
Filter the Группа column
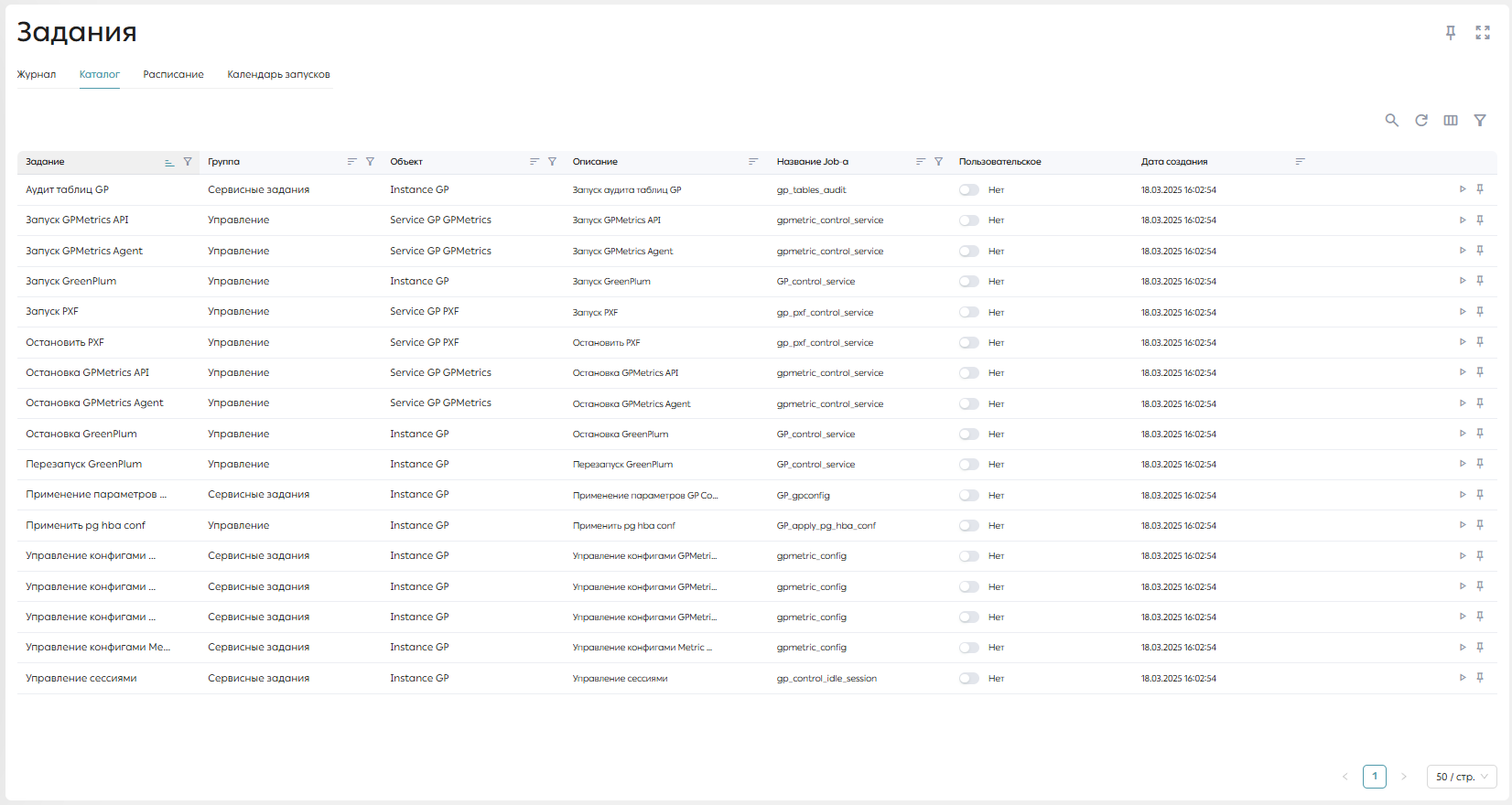pyautogui.click(x=370, y=162)
